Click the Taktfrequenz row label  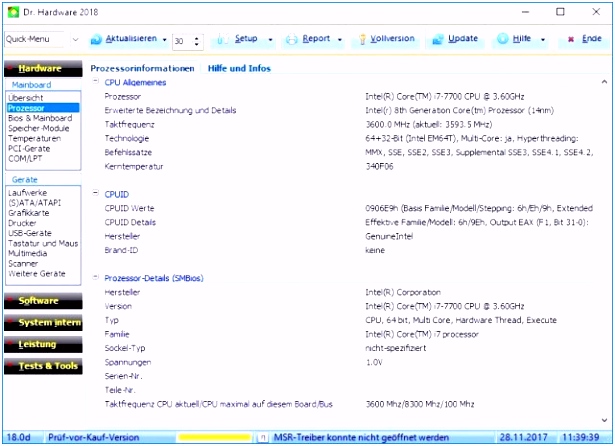[x=129, y=125]
